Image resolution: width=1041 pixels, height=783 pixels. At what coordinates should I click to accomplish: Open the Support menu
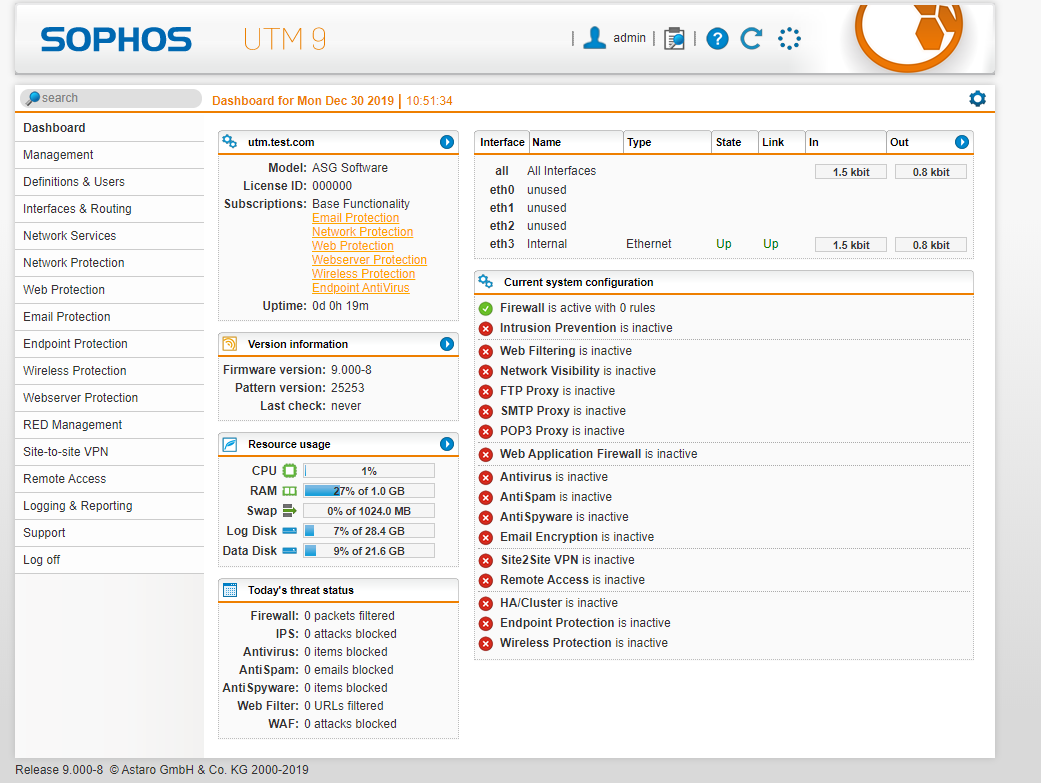point(110,533)
